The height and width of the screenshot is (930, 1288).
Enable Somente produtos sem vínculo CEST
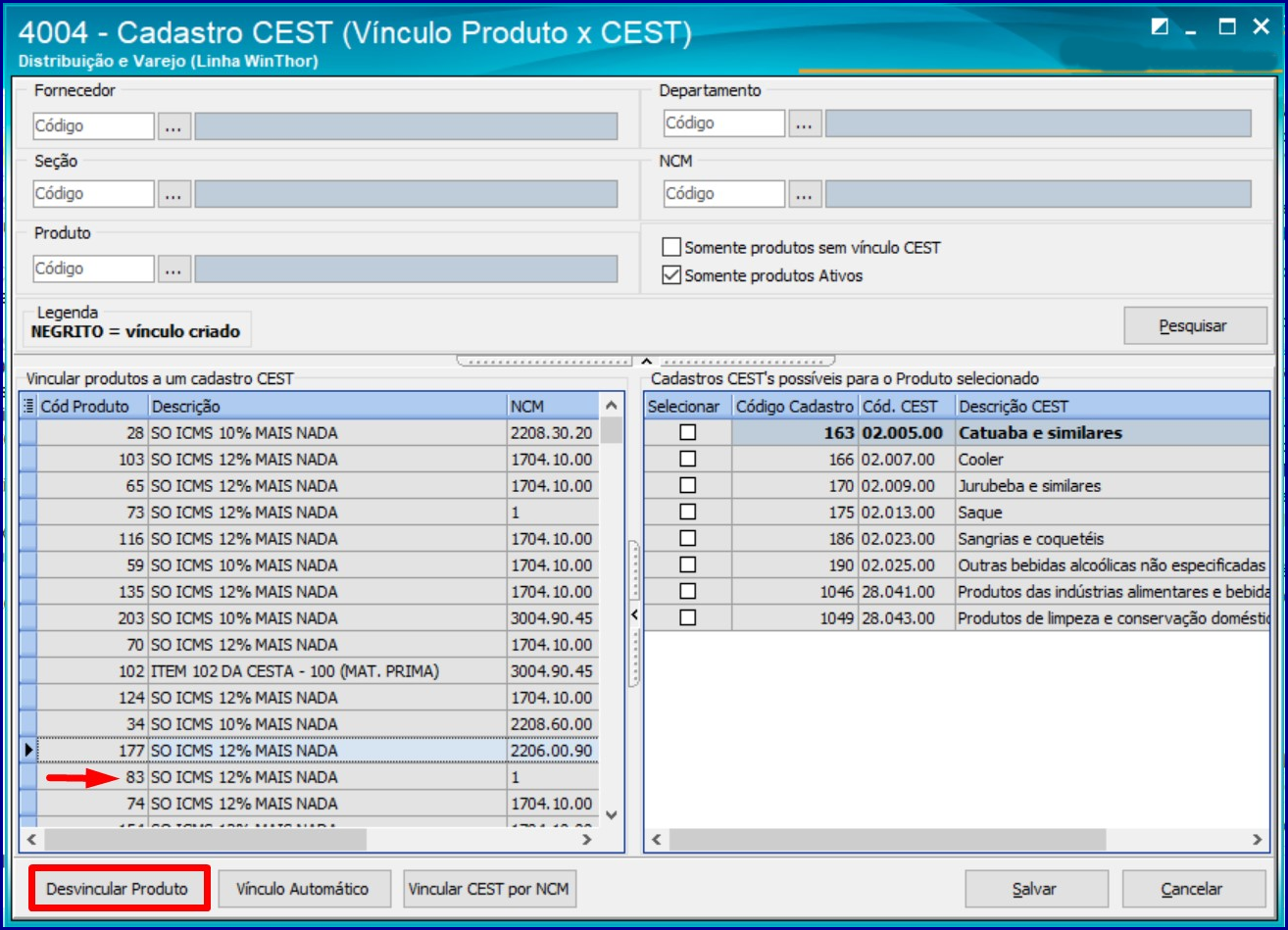pyautogui.click(x=671, y=248)
